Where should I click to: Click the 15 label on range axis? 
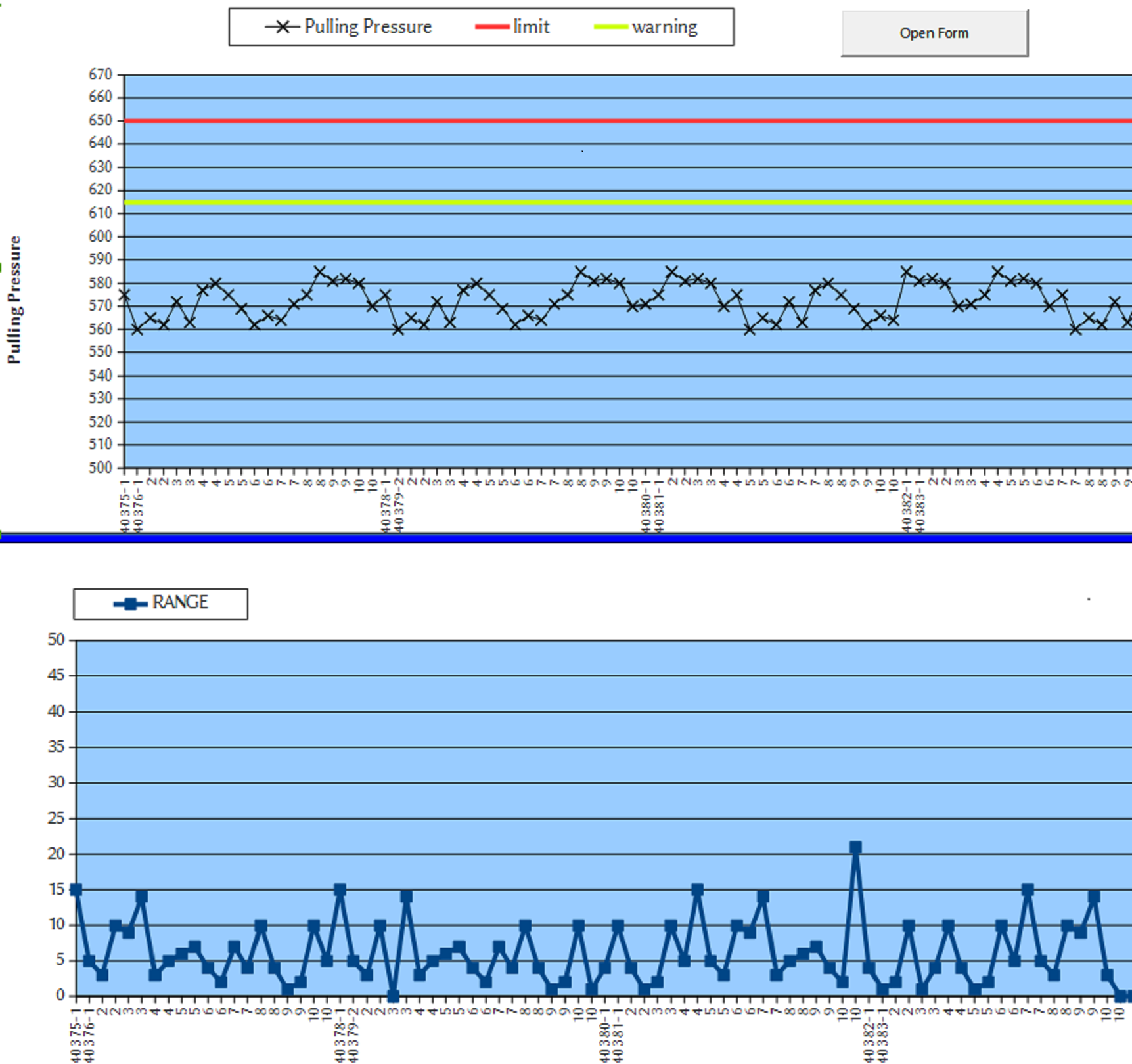coord(57,889)
